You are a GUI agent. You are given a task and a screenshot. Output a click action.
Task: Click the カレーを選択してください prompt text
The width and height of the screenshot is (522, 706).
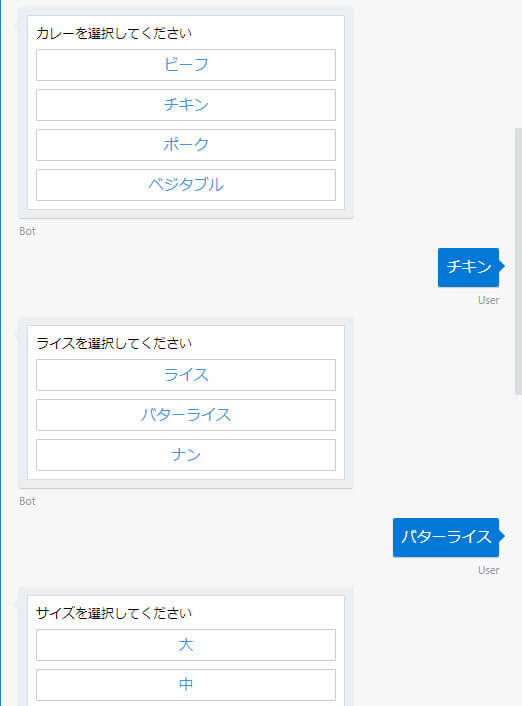(x=114, y=33)
